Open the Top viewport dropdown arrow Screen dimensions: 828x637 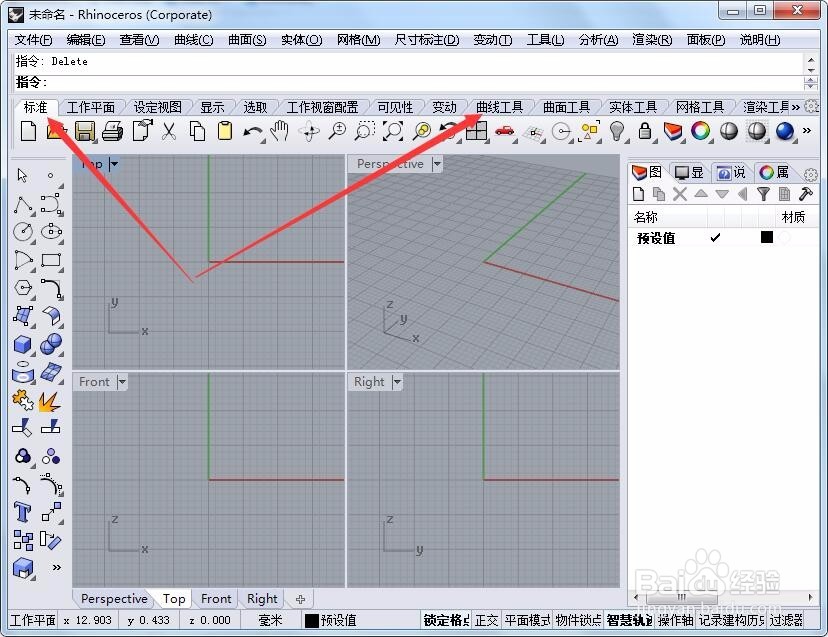coord(114,164)
